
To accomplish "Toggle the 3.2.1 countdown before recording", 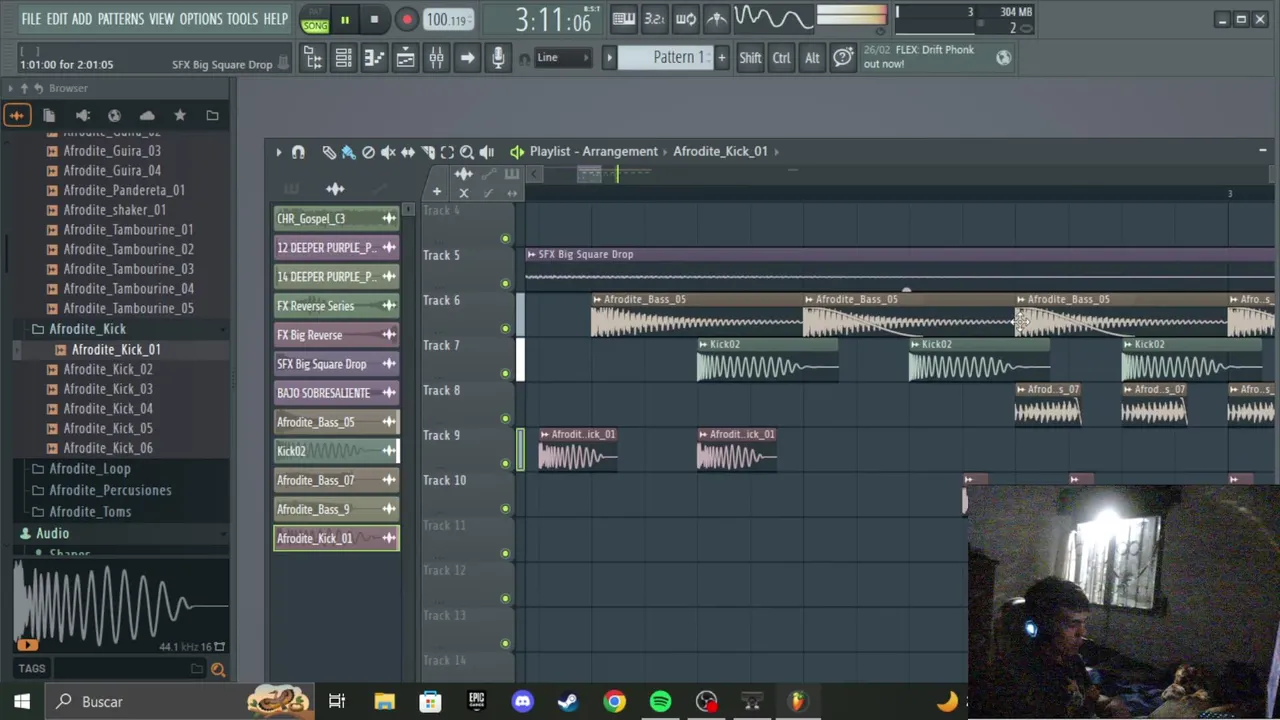I will click(655, 18).
